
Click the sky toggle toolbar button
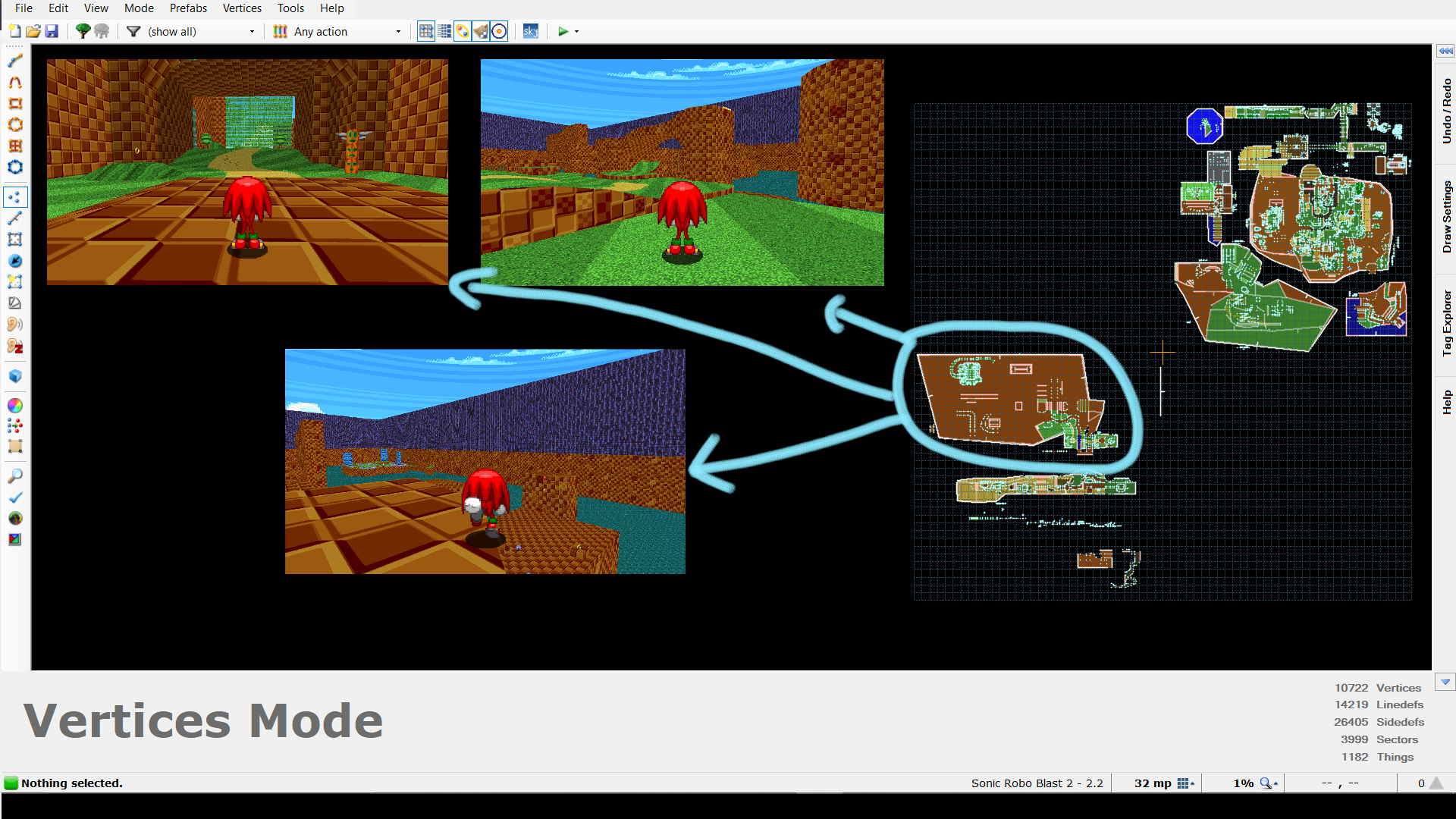coord(531,31)
